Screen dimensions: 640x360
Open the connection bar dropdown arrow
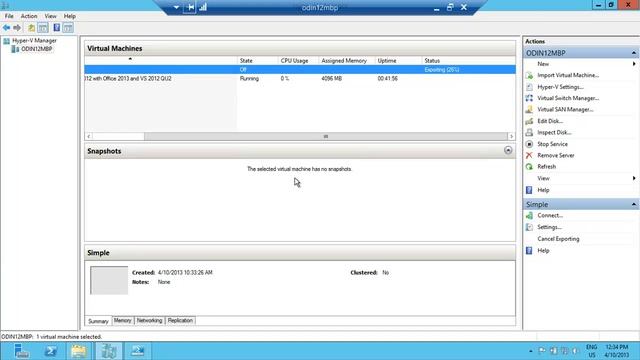(176, 7)
